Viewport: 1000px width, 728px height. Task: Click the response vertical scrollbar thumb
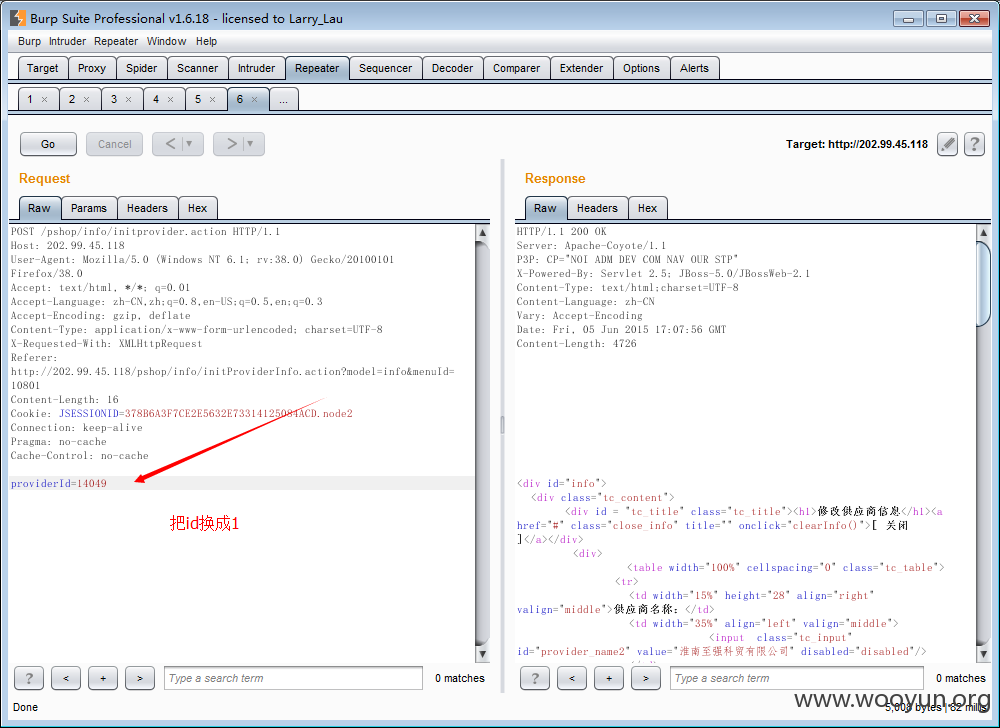(983, 284)
